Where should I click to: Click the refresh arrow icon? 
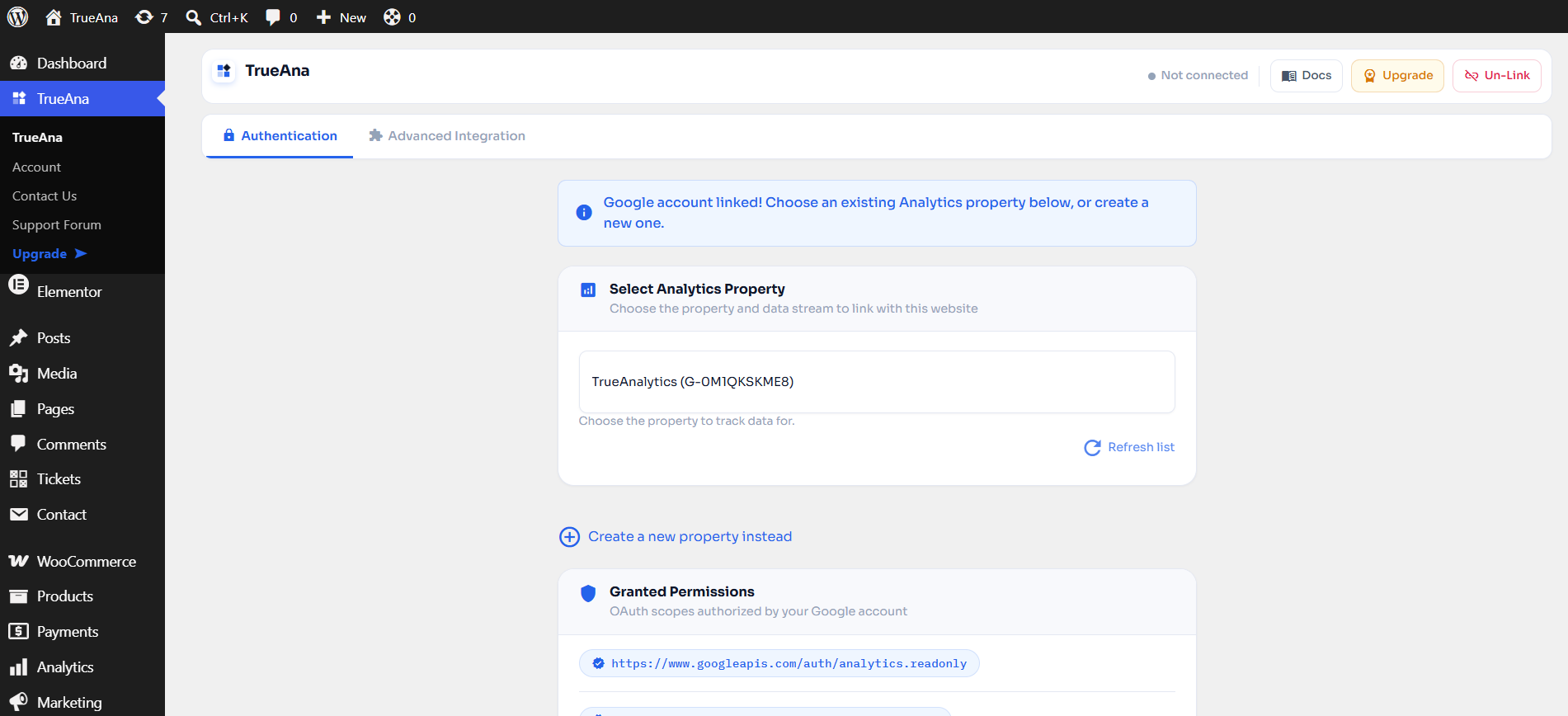click(1092, 448)
